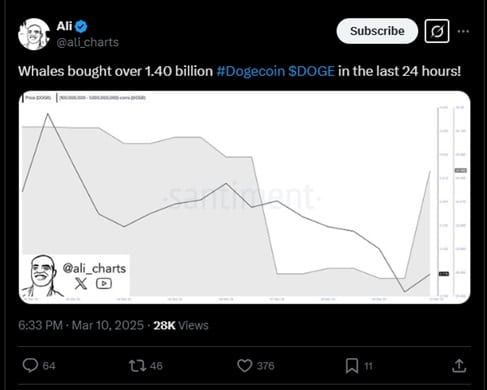This screenshot has height=390, width=487.
Task: Open the Grok slash icon button
Action: coord(437,31)
